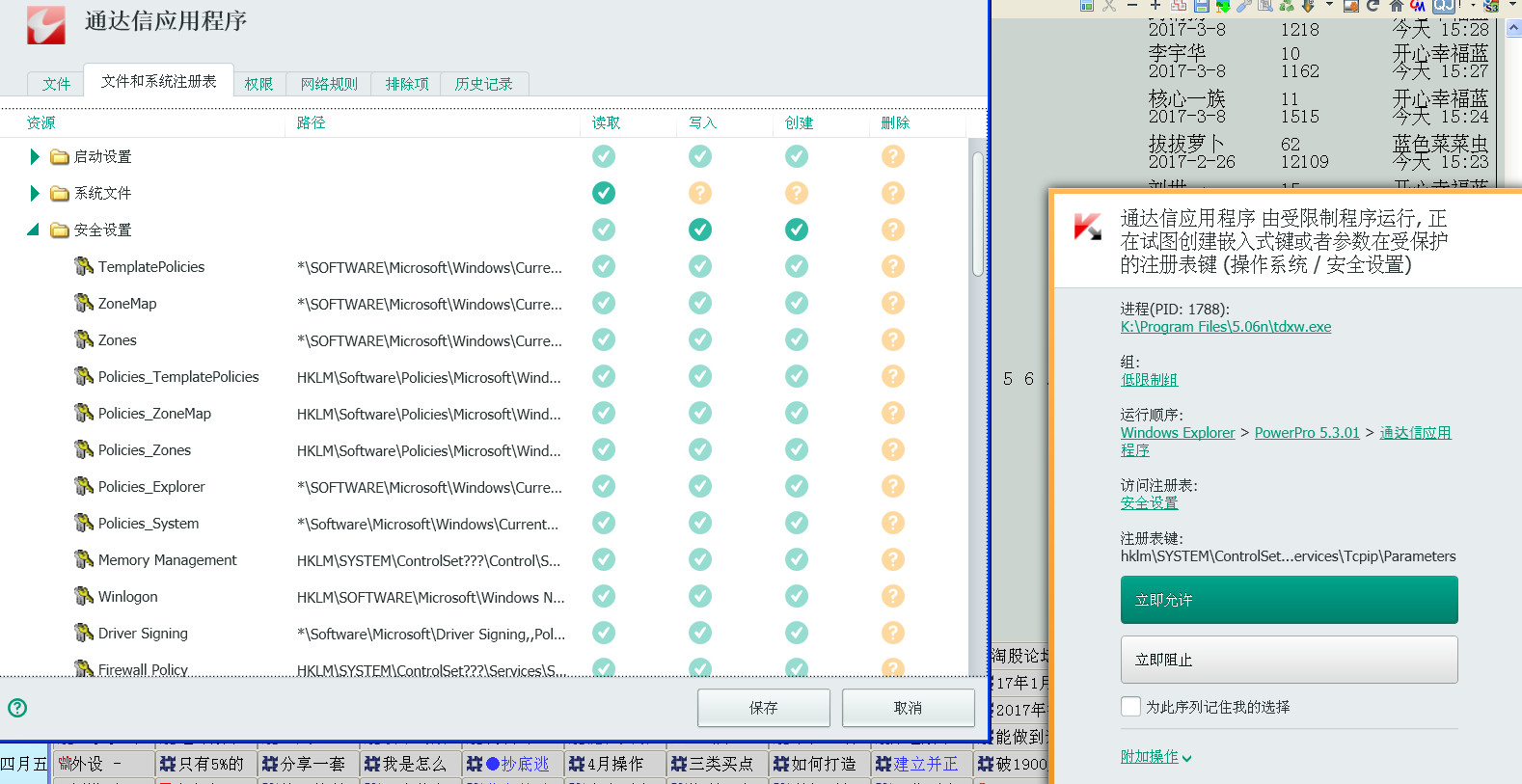Viewport: 1522px width, 784px height.
Task: Click the delete permission icon for 安全设置
Action: 893,230
